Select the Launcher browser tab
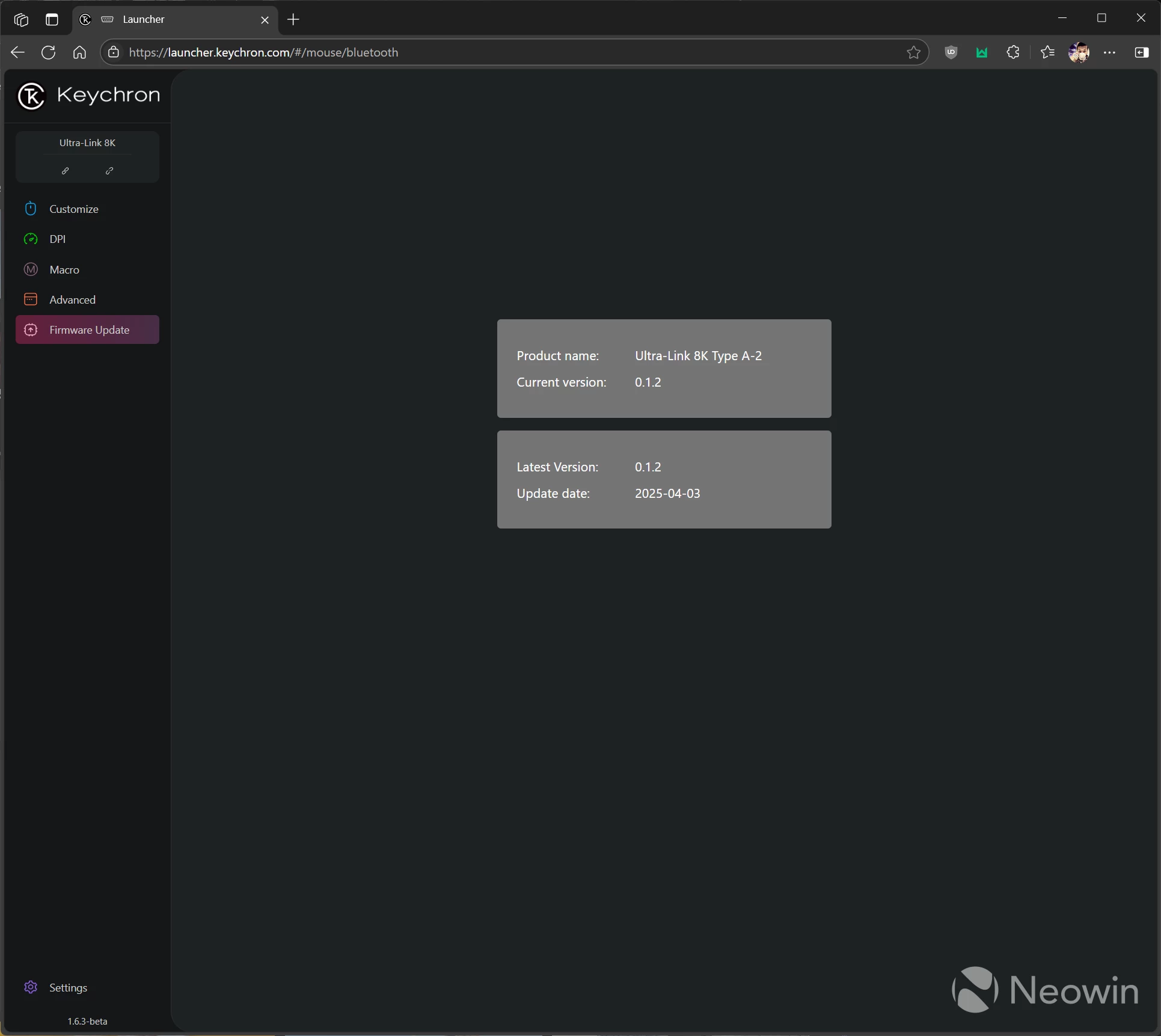This screenshot has height=1036, width=1161. click(175, 20)
